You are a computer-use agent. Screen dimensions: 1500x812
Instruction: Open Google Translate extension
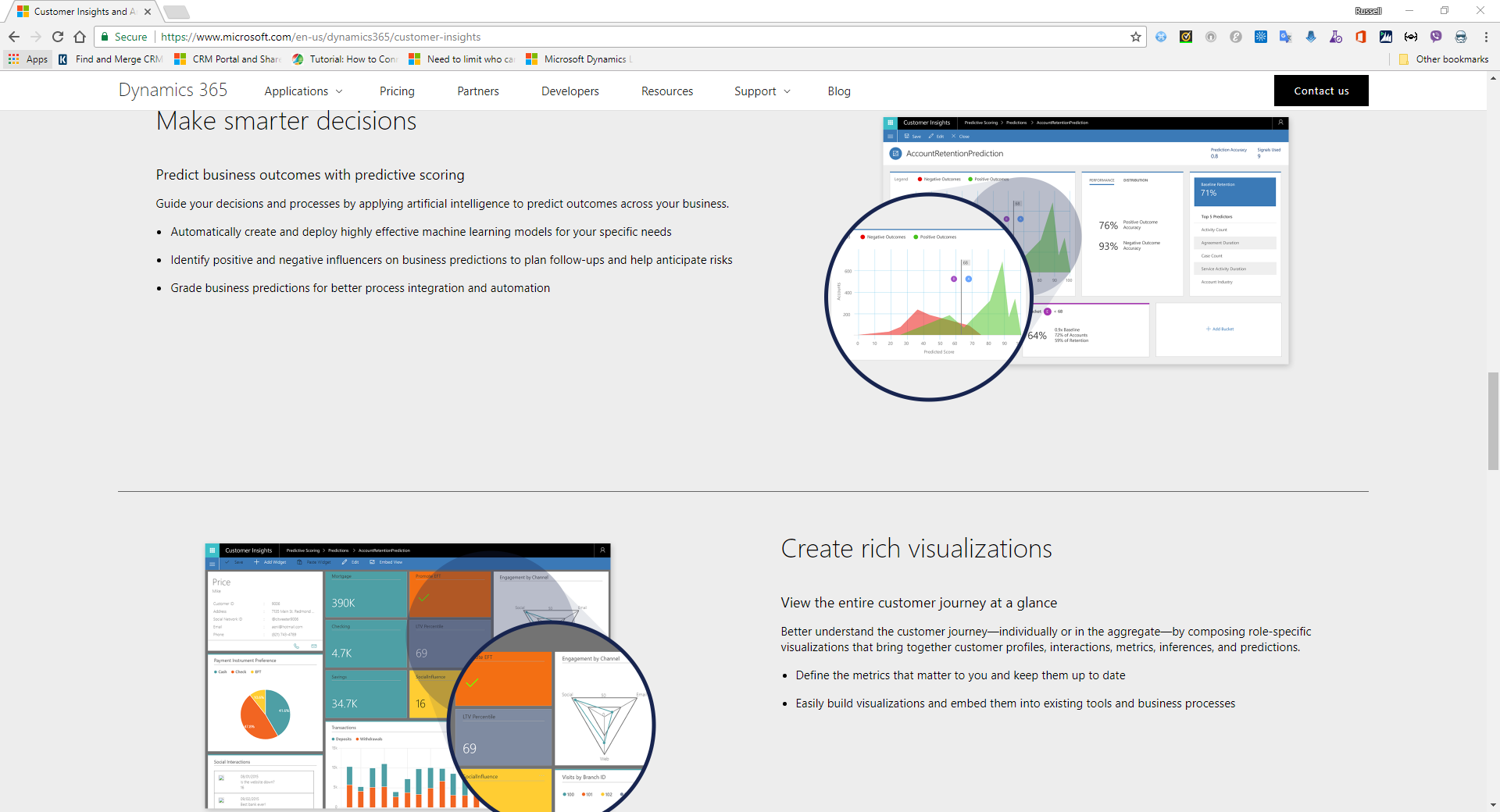[1285, 37]
